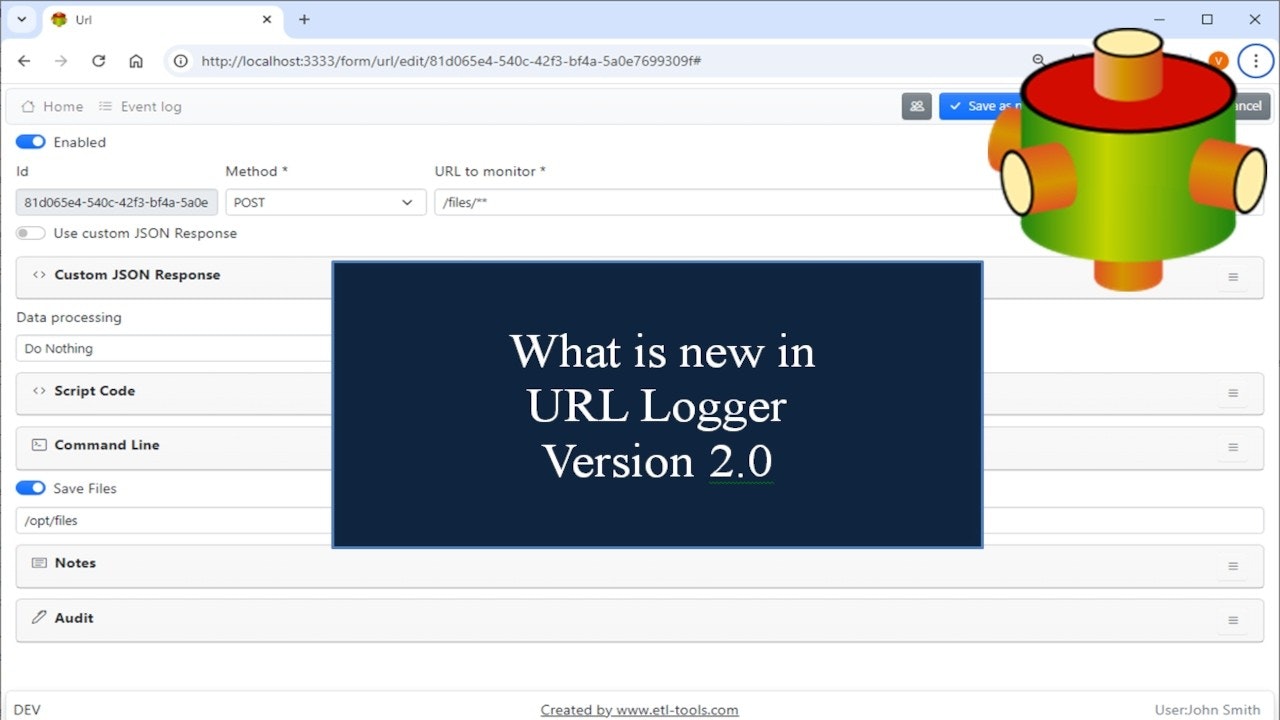Open Chrome three-dot menu
The height and width of the screenshot is (720, 1280).
tap(1256, 61)
